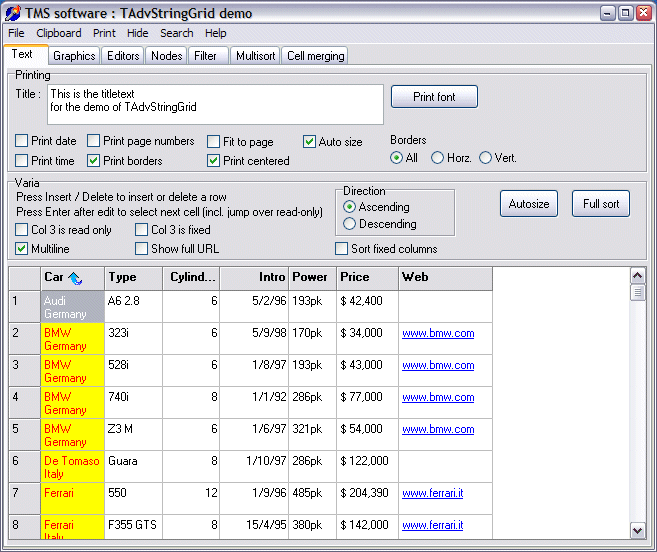Select the A6 2.8 type cell
This screenshot has width=657, height=552.
(134, 307)
